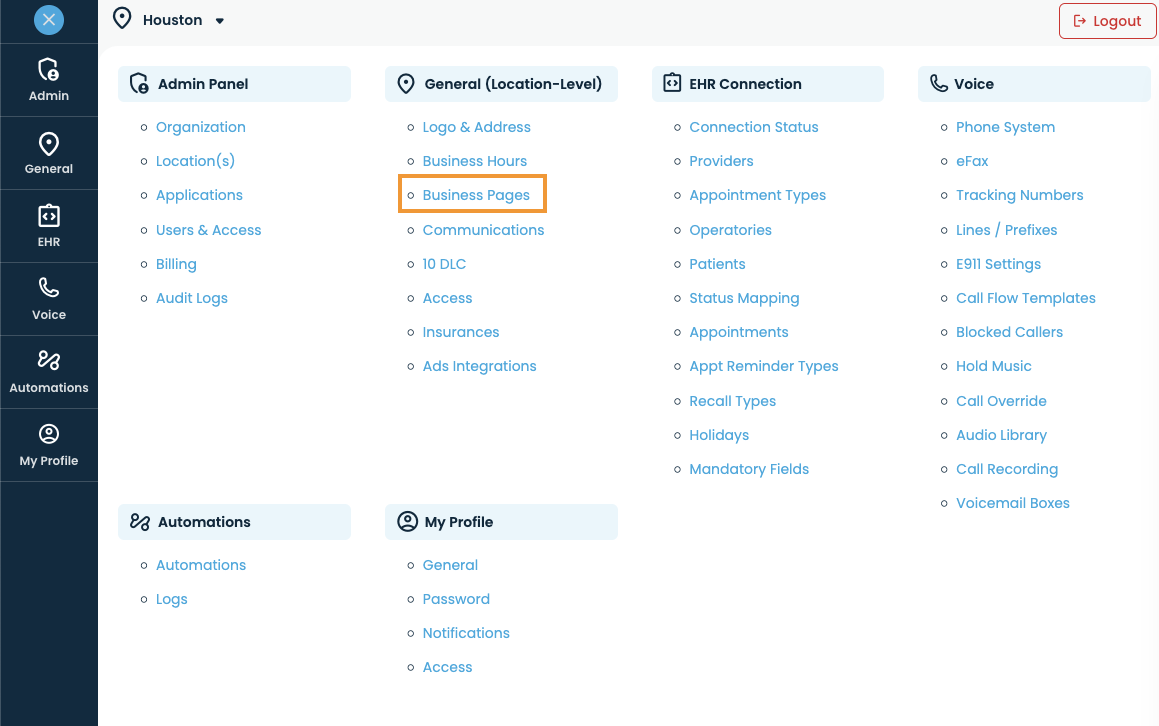Image resolution: width=1159 pixels, height=726 pixels.
Task: Expand the Houston location dropdown arrow
Action: point(220,21)
